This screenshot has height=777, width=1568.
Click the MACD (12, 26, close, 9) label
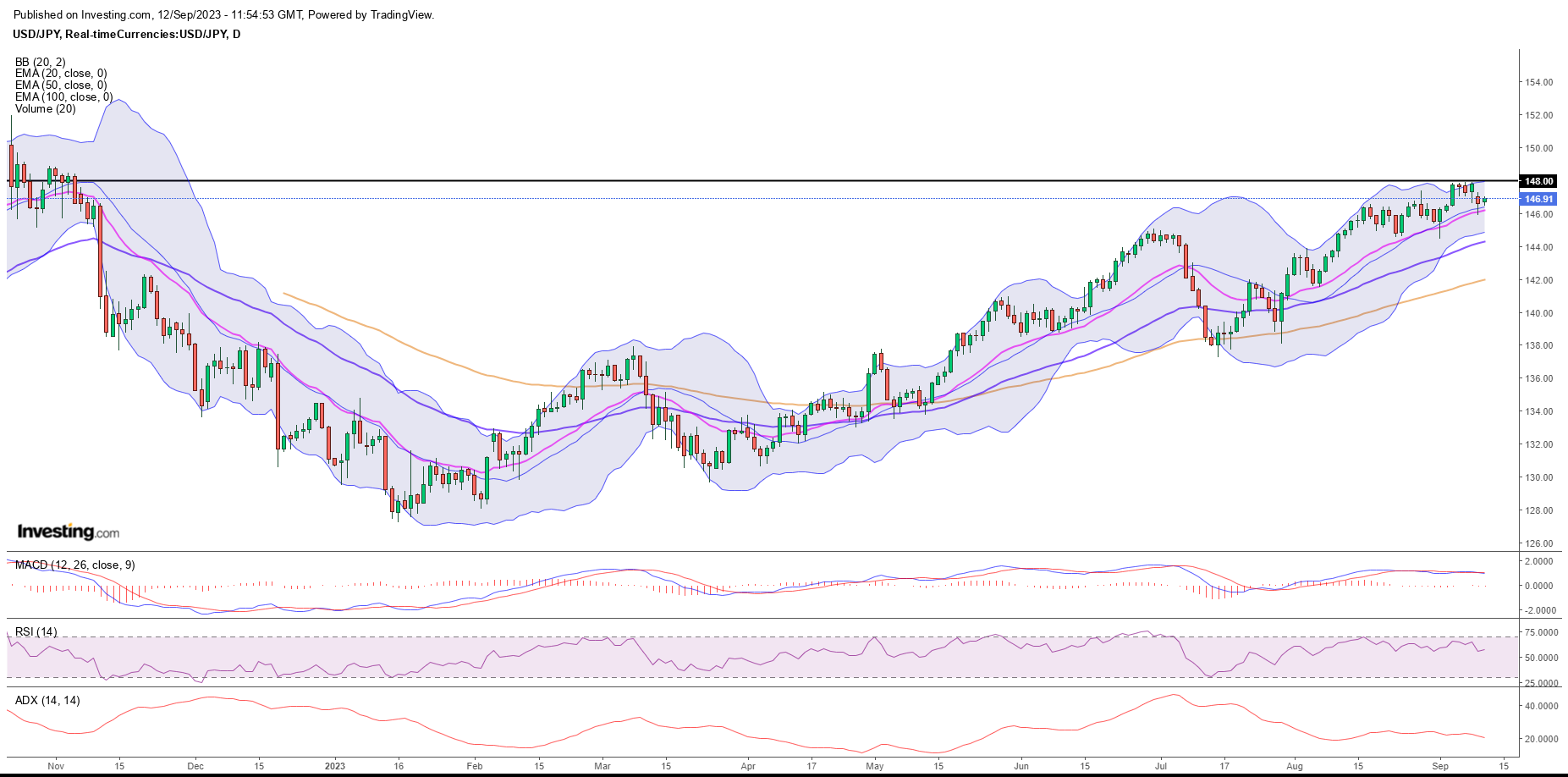pyautogui.click(x=75, y=565)
